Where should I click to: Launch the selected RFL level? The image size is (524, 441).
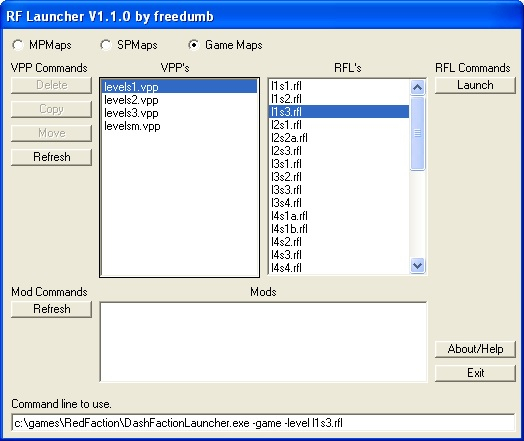tap(475, 85)
